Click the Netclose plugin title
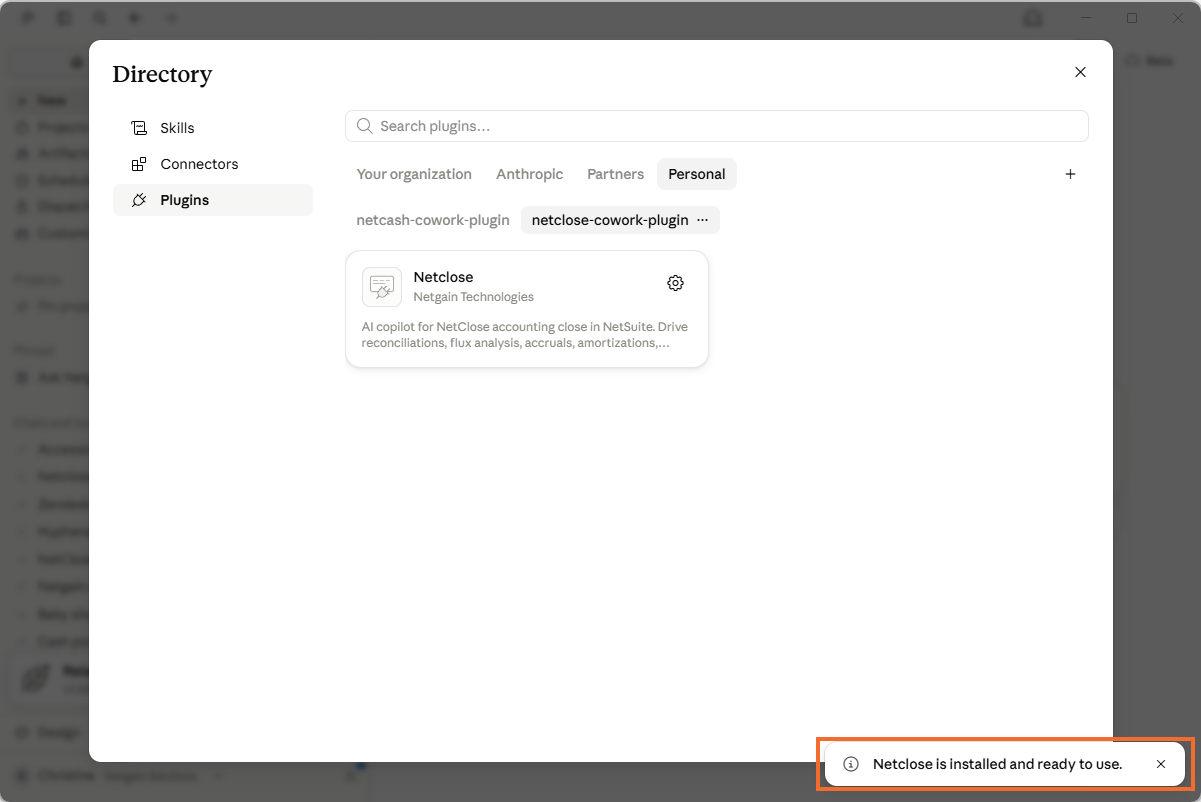 click(443, 277)
